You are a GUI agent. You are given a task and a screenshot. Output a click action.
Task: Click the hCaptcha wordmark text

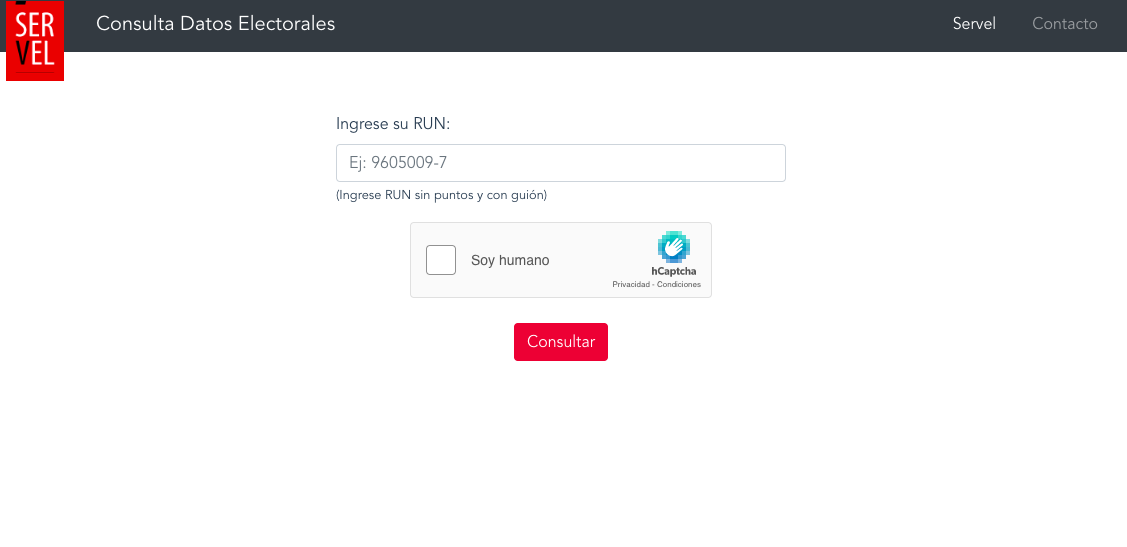point(674,271)
